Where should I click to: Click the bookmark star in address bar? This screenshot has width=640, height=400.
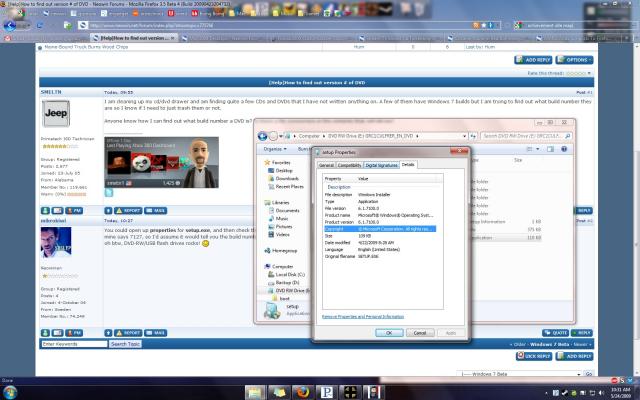tap(484, 25)
